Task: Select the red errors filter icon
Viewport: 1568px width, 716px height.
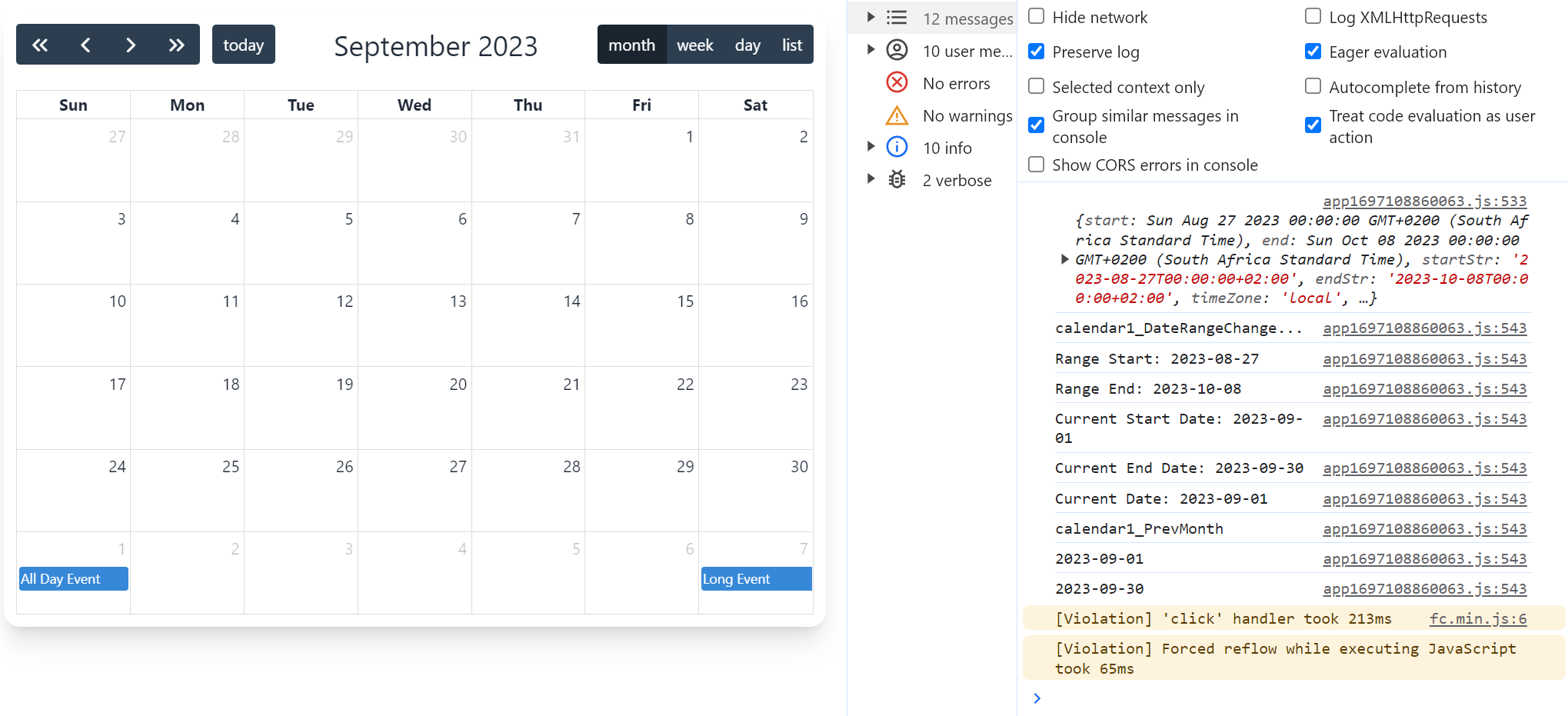Action: coord(897,83)
